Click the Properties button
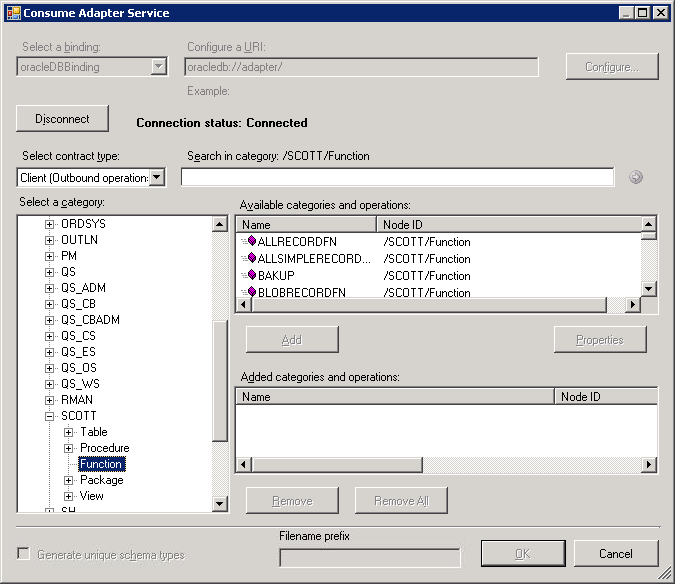Image resolution: width=675 pixels, height=584 pixels. (600, 340)
